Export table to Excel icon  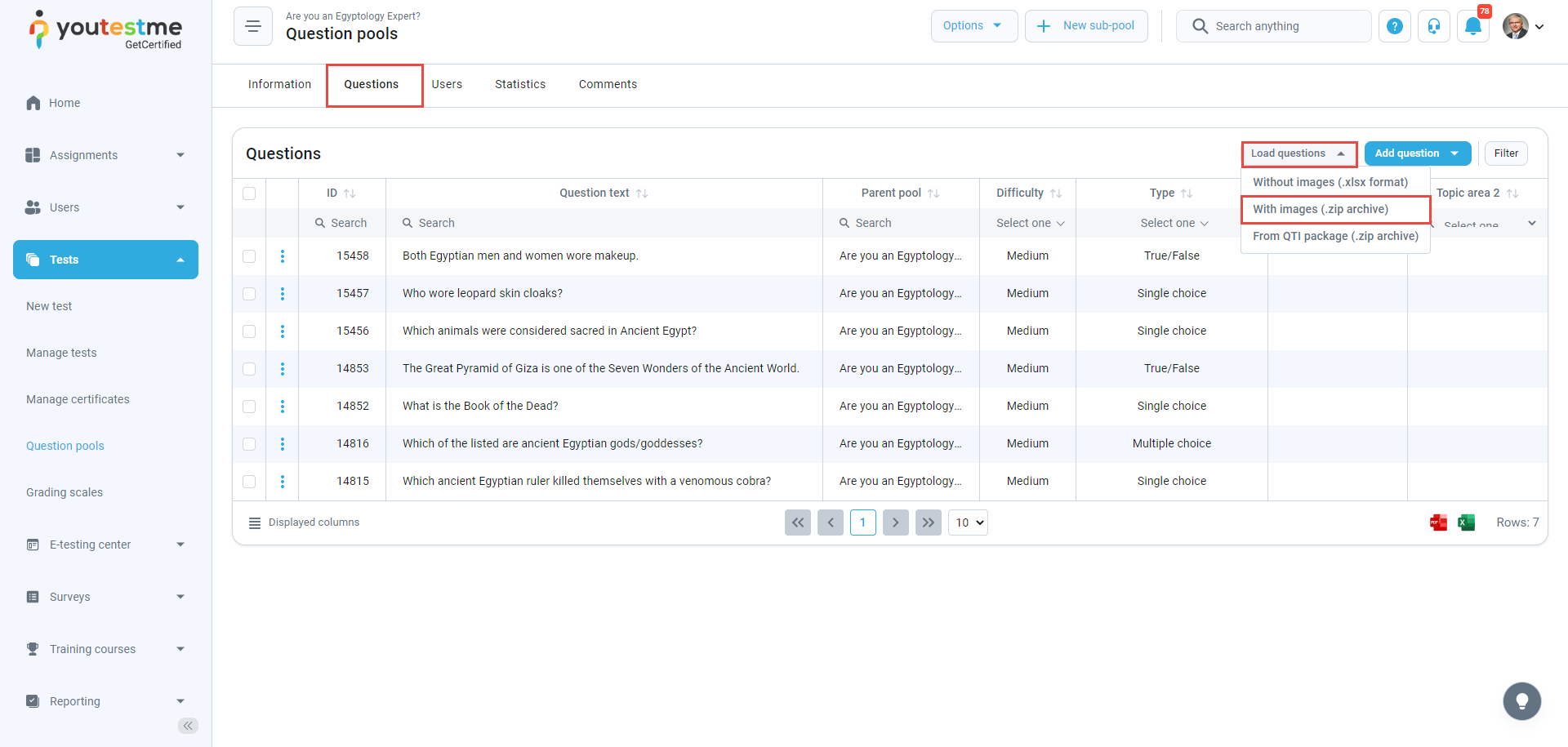click(x=1466, y=522)
